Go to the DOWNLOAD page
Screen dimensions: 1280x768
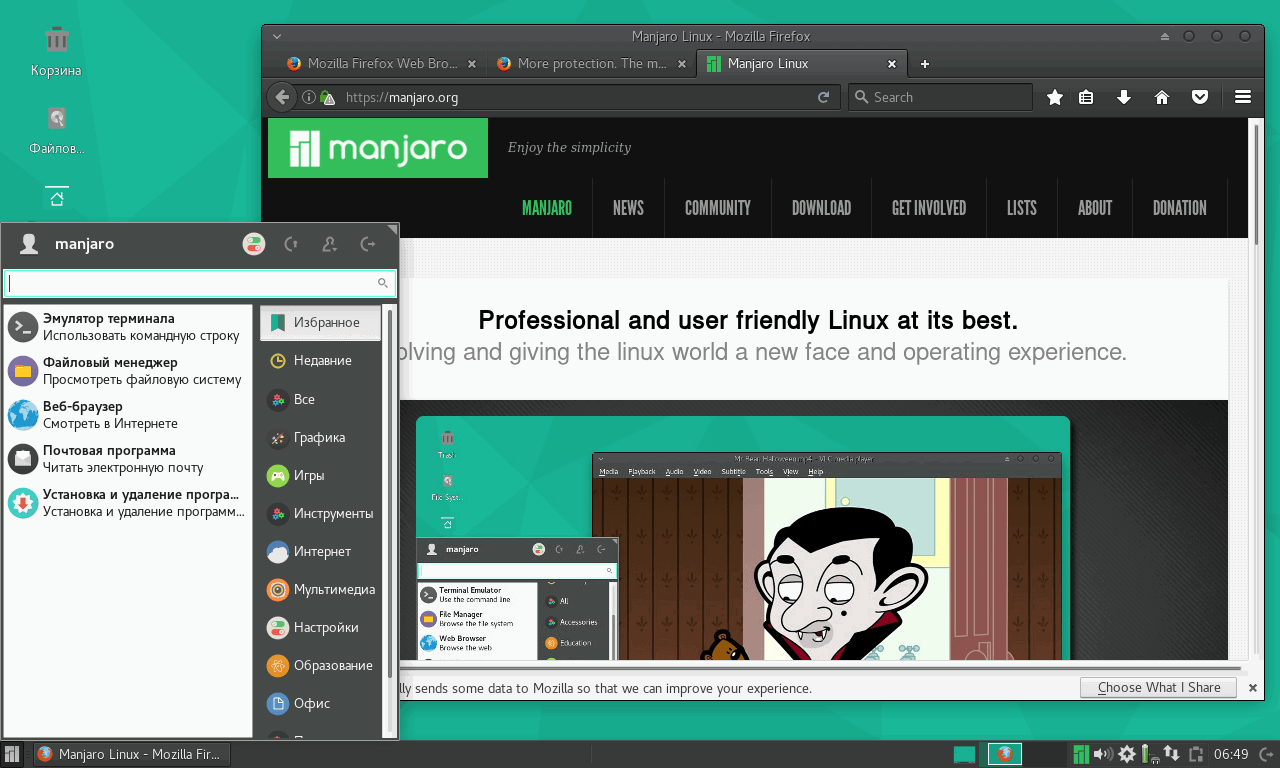(x=821, y=208)
